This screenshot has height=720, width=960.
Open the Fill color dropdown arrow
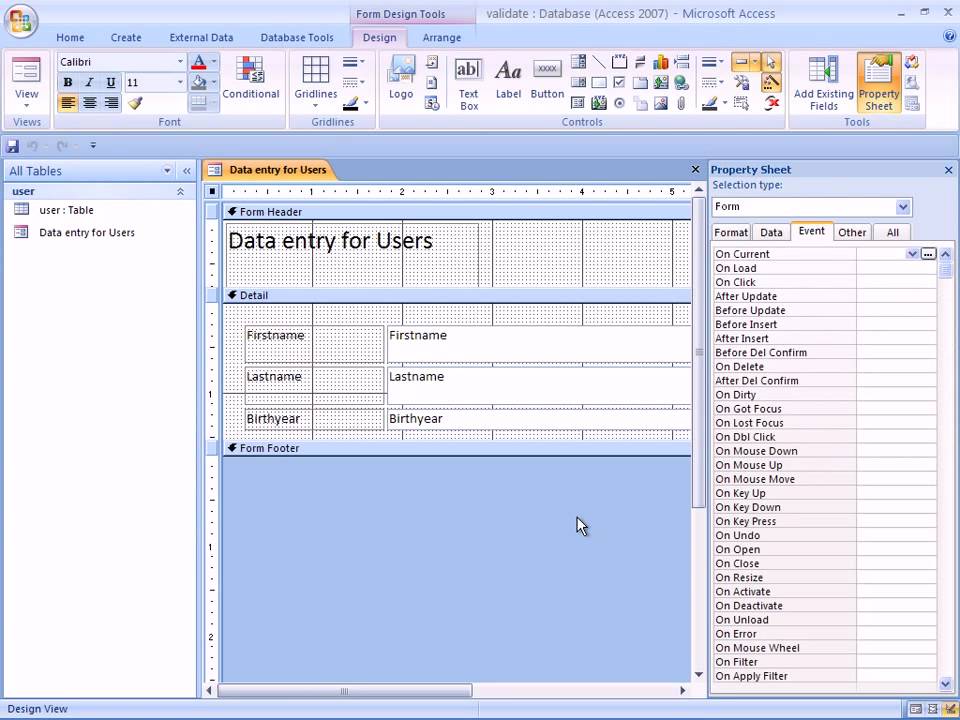point(214,82)
